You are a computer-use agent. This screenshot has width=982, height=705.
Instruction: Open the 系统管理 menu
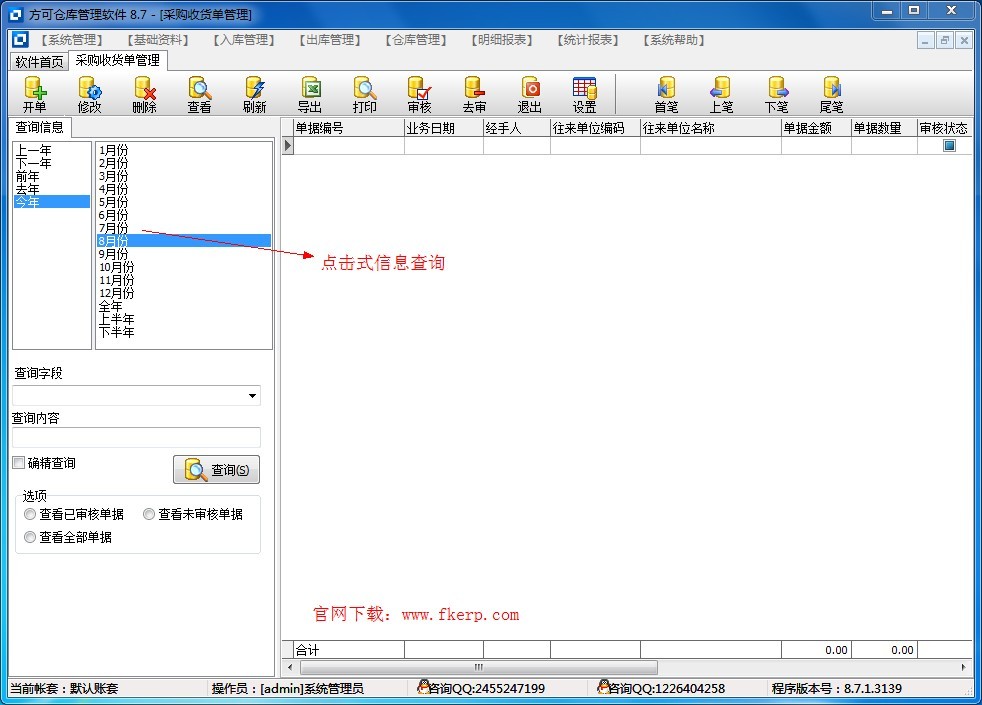[72, 40]
